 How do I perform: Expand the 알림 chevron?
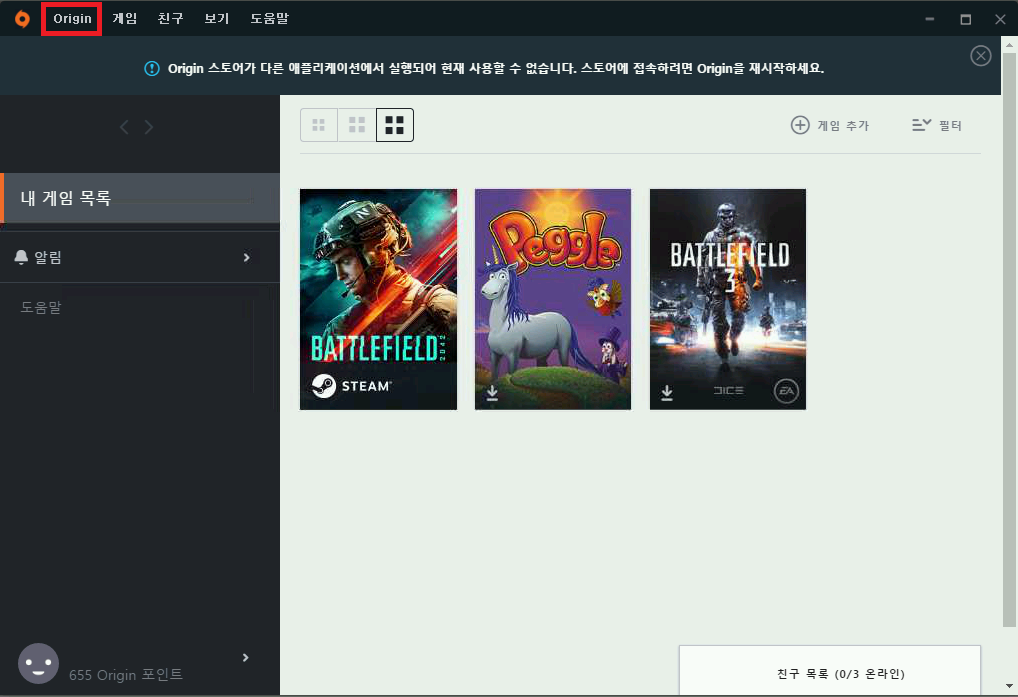pyautogui.click(x=246, y=258)
